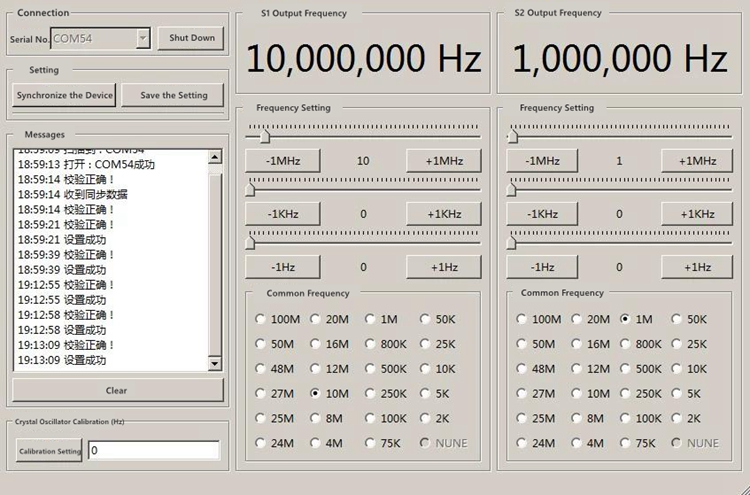Select 800K common frequency for S1
The height and width of the screenshot is (495, 750).
tap(370, 344)
